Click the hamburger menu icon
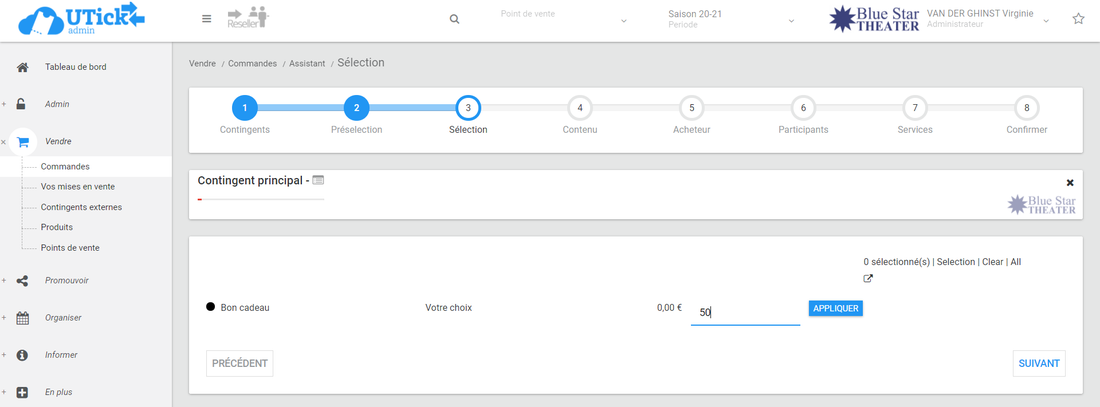Image resolution: width=1100 pixels, height=407 pixels. click(206, 19)
